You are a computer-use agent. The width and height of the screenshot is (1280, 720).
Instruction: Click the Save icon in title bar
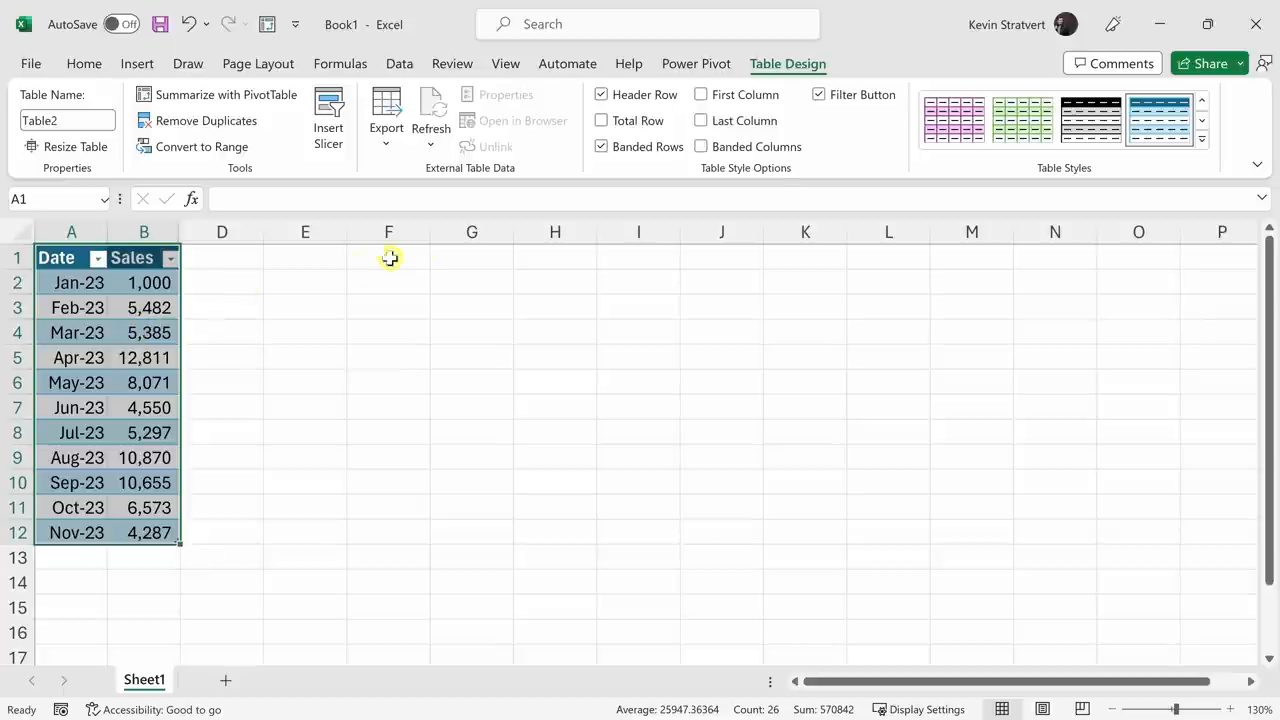pyautogui.click(x=160, y=24)
